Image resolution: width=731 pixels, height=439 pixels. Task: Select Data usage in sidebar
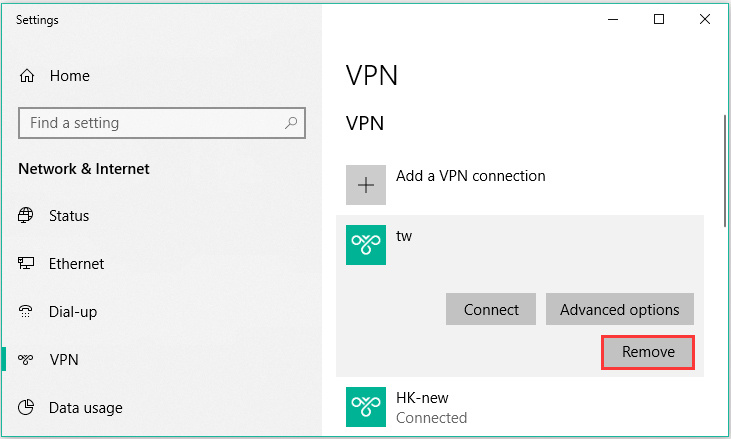click(x=85, y=408)
